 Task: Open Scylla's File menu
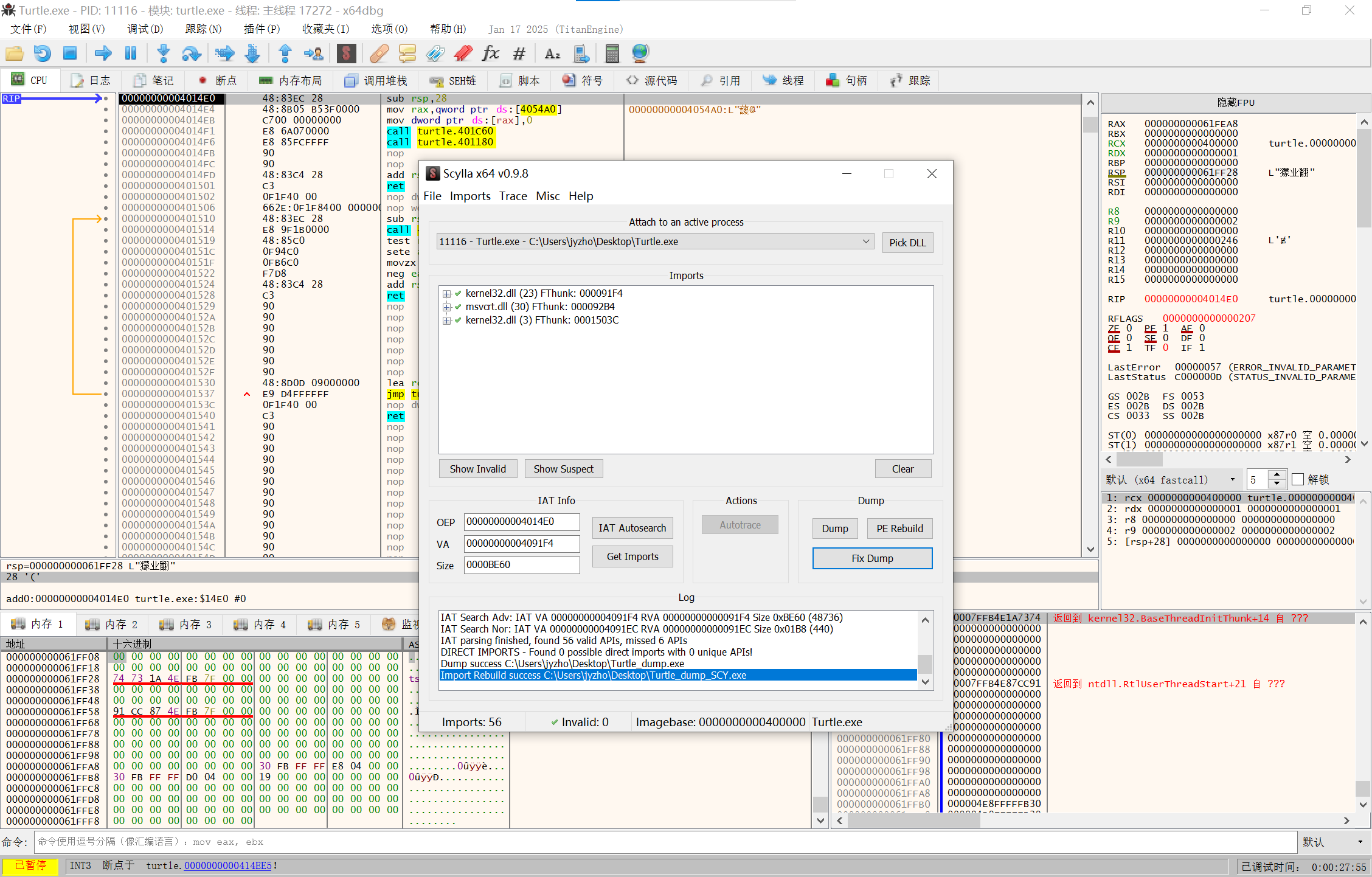[x=432, y=196]
